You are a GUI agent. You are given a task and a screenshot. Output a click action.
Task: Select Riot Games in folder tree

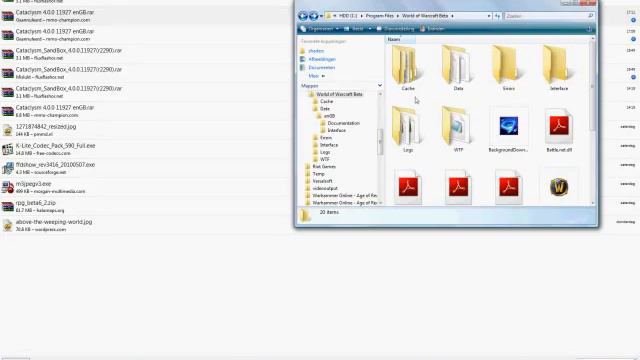(x=324, y=167)
